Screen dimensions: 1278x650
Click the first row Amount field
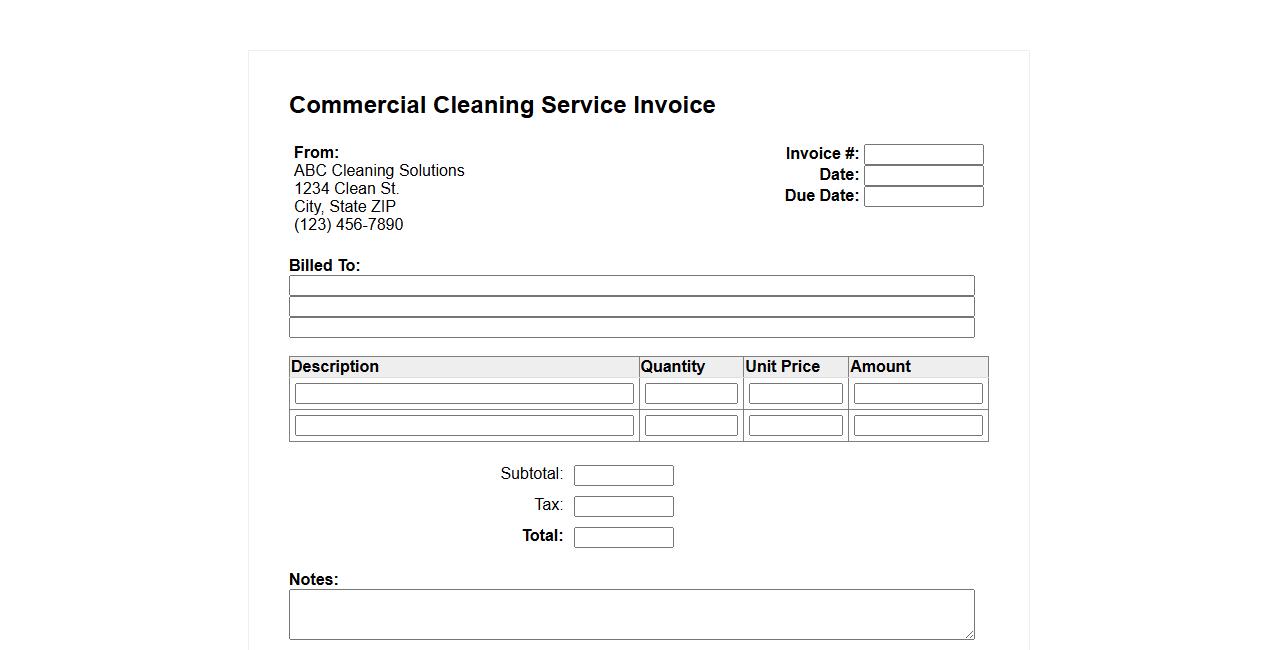pyautogui.click(x=917, y=394)
